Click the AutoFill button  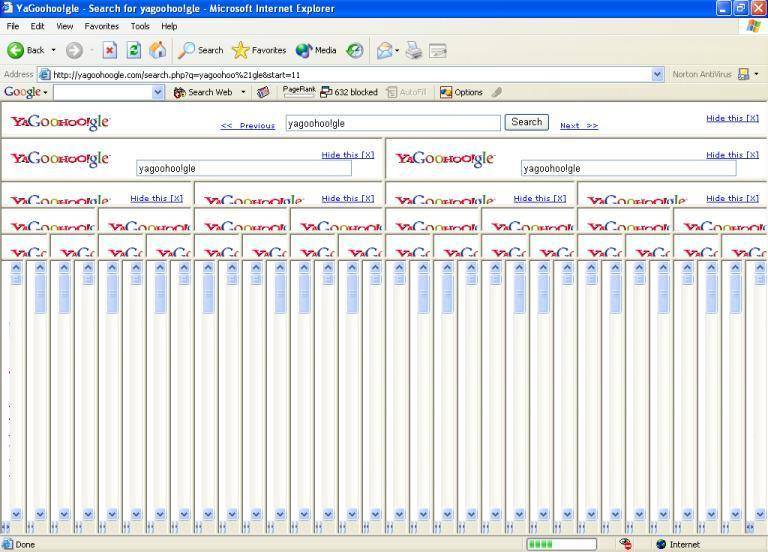point(407,92)
